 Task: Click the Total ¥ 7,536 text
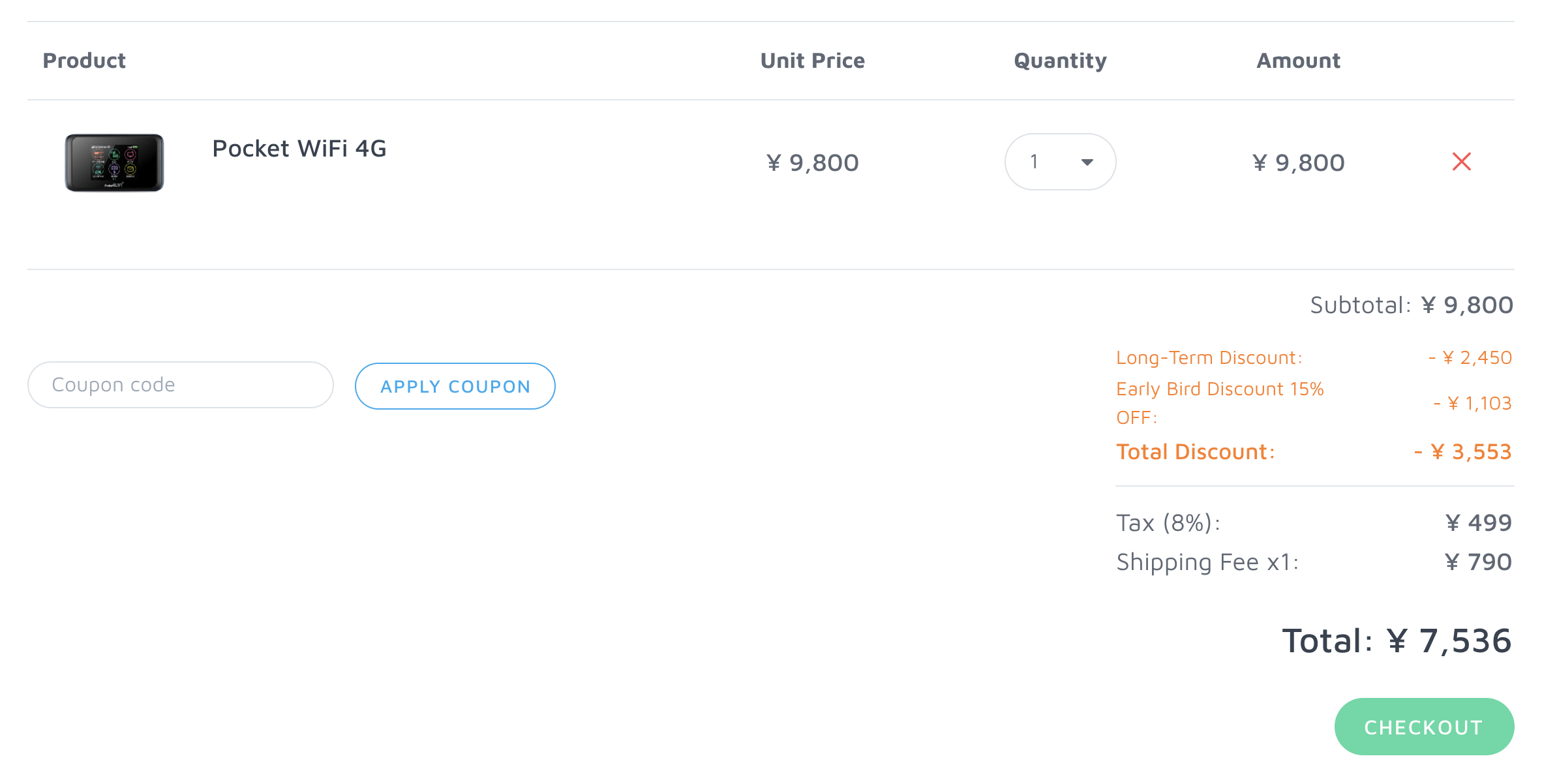point(1397,641)
